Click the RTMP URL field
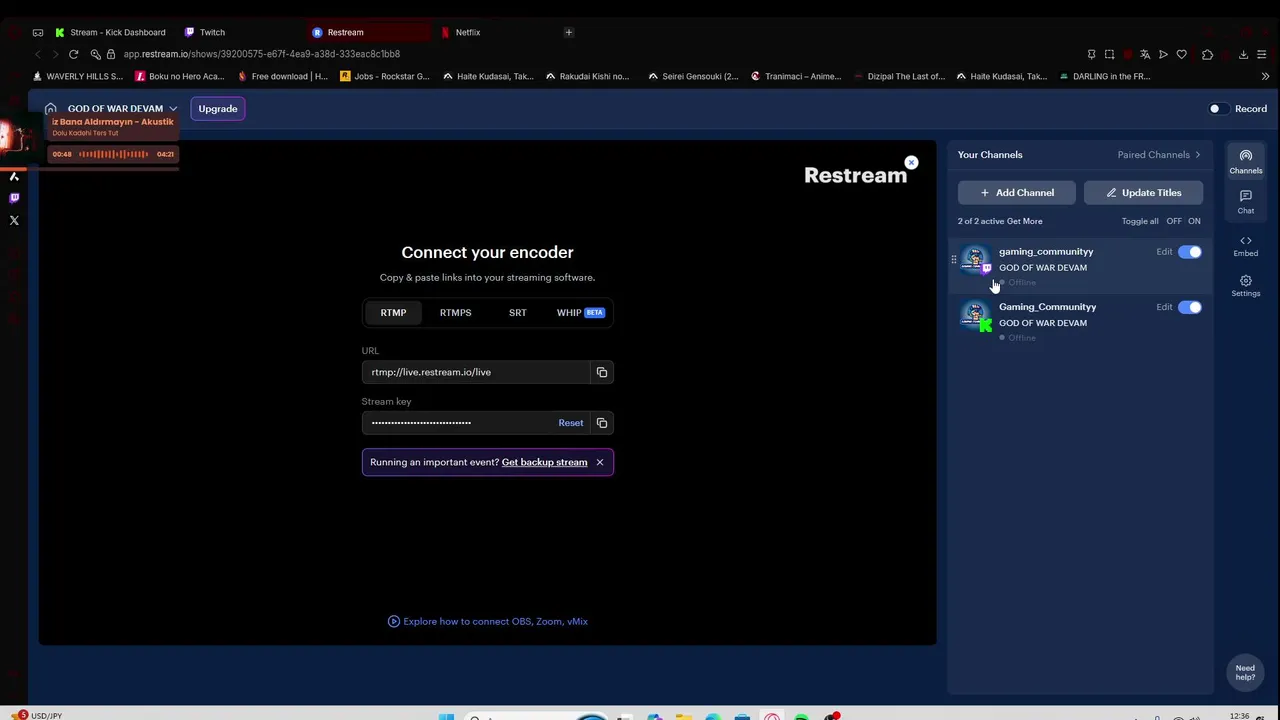 coord(476,372)
